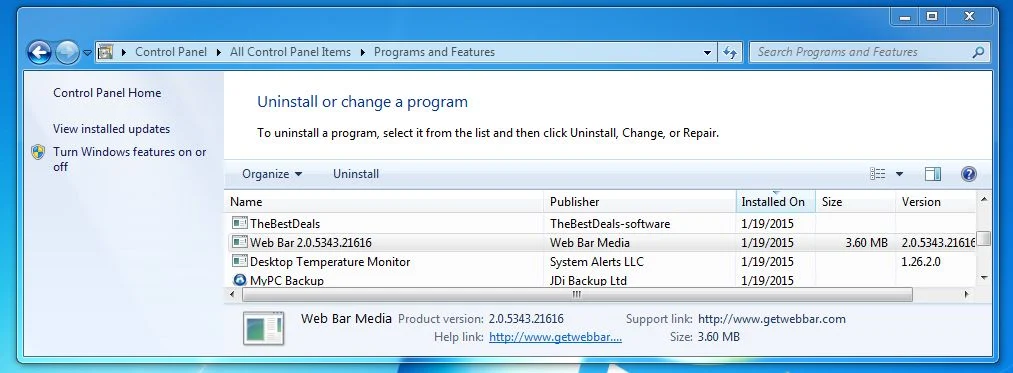
Task: Select Web Bar 2.0.5343.21616 entry
Action: pyautogui.click(x=601, y=243)
